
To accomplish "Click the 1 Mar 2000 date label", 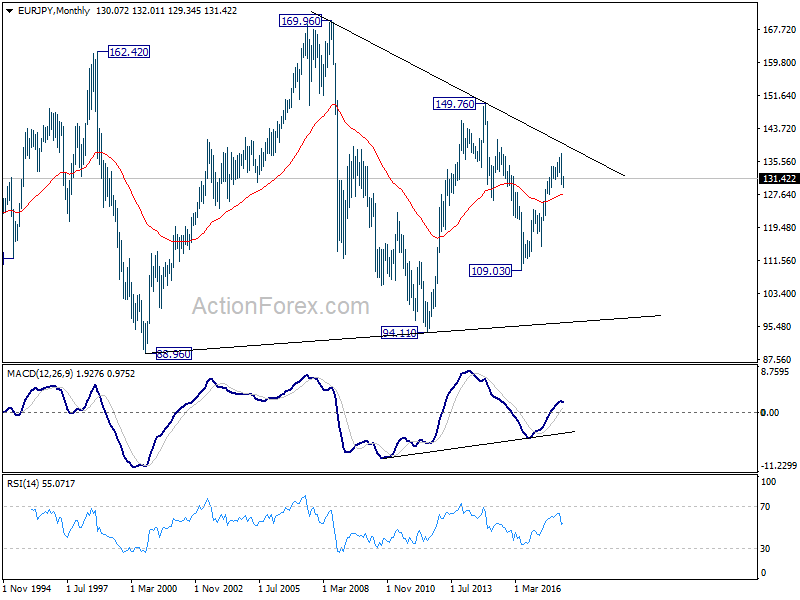I will pos(154,588).
